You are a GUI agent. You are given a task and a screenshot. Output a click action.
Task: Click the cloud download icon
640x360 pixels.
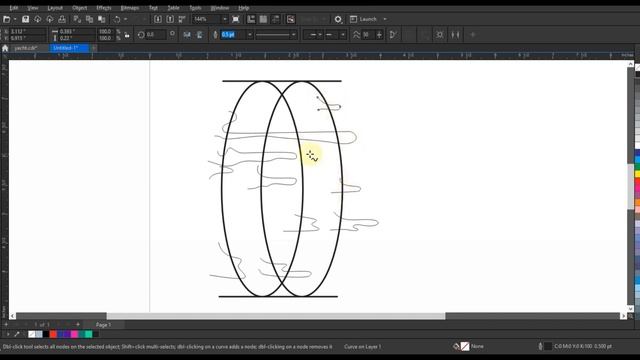[x=38, y=19]
